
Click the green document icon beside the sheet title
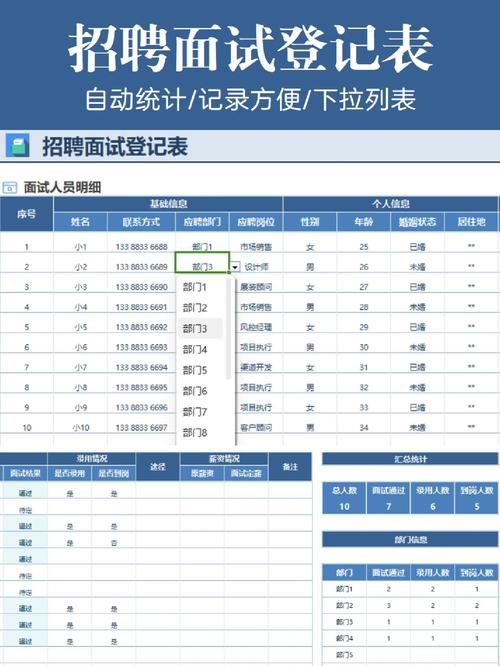tap(17, 146)
